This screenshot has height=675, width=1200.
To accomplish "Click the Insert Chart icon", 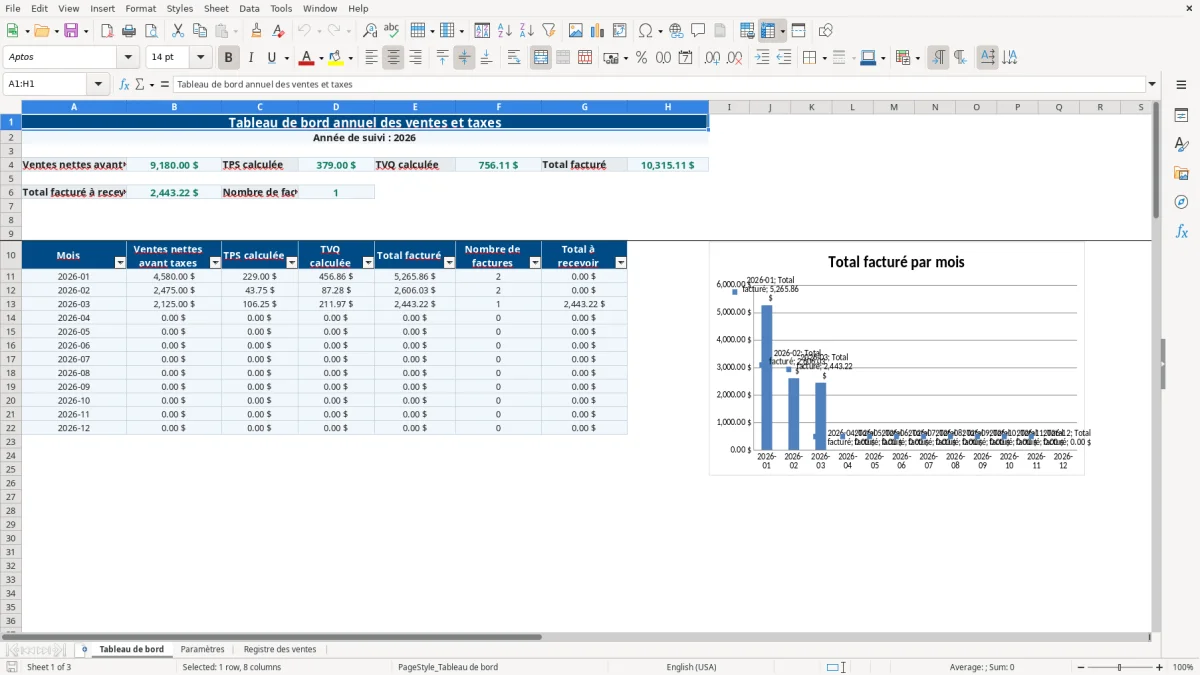I will (598, 31).
